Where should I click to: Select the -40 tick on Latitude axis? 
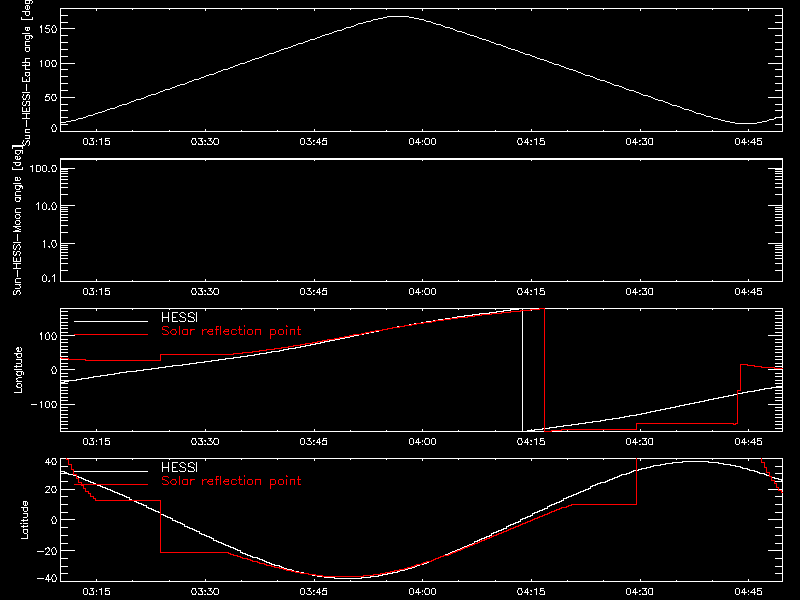pos(47,579)
